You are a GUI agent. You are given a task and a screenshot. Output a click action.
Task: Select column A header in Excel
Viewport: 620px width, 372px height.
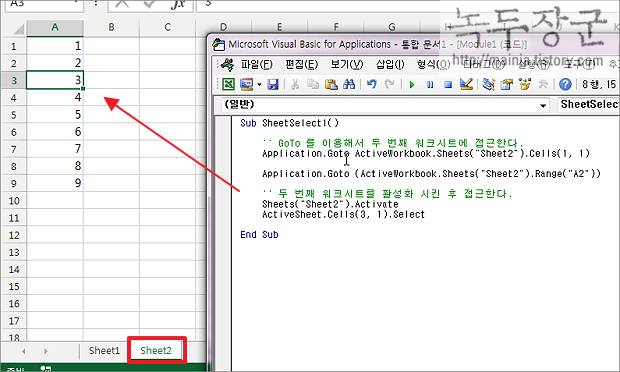click(x=55, y=28)
